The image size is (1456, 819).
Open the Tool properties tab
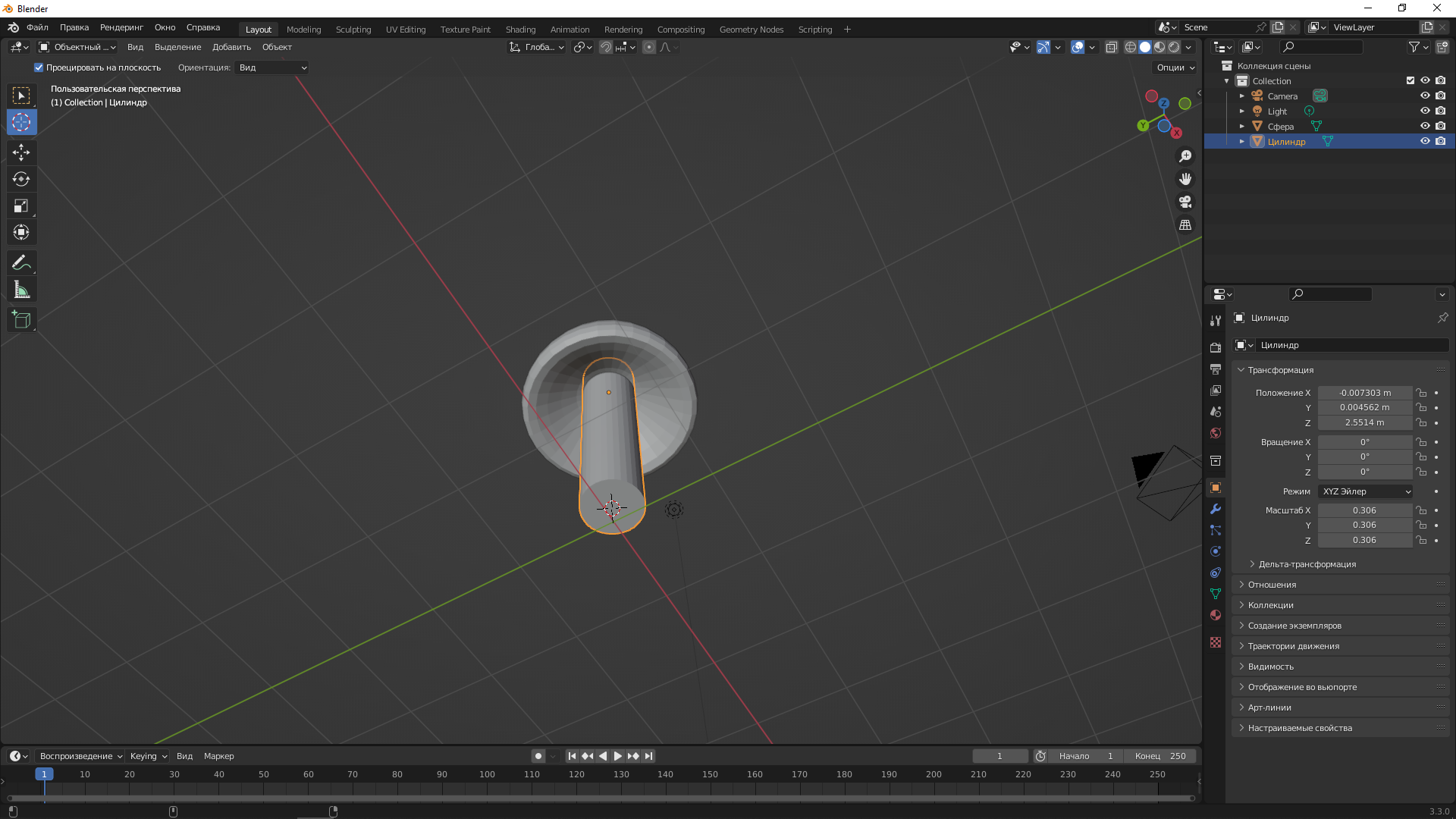1216,320
